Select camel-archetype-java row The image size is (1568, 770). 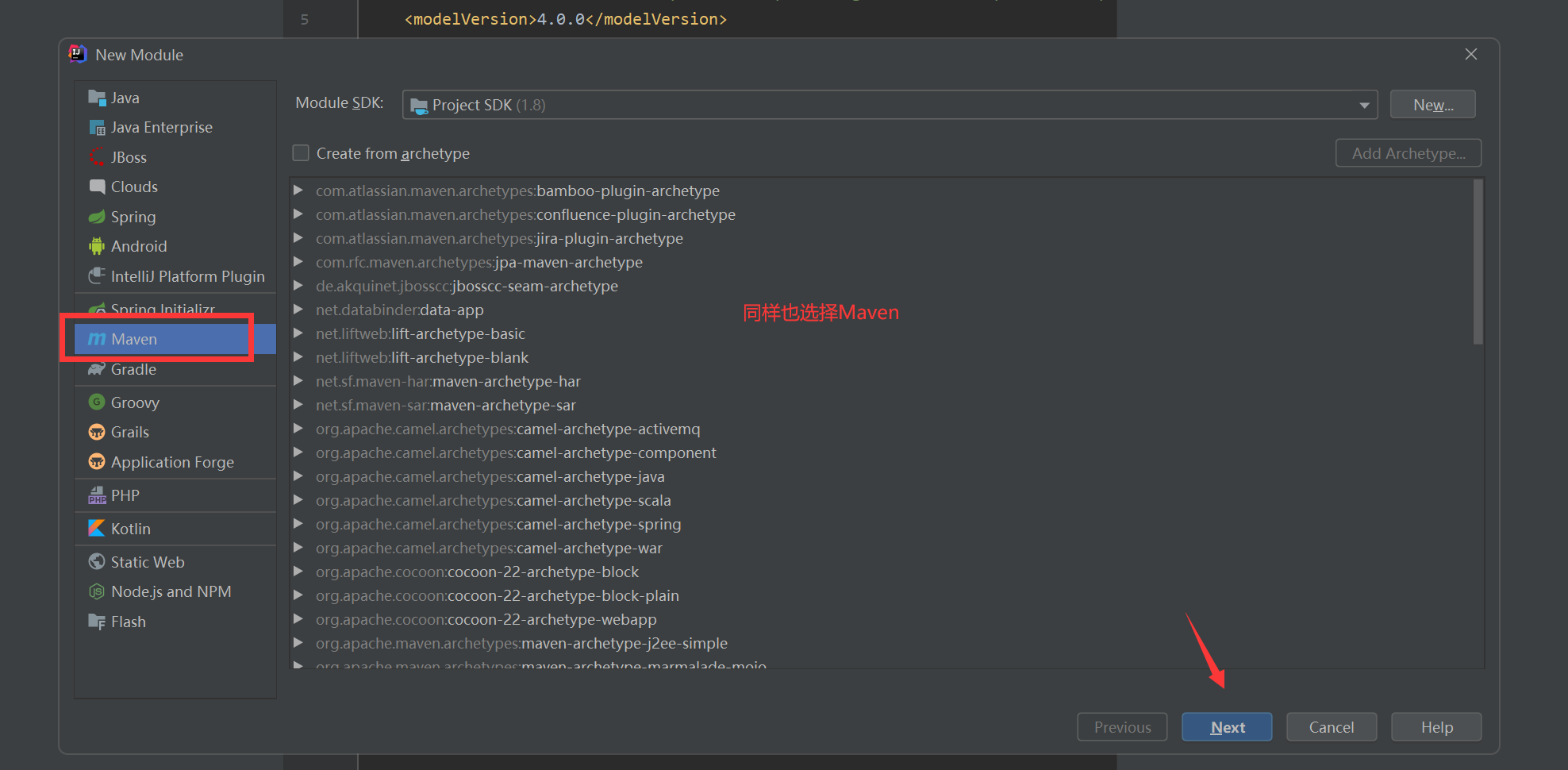[x=881, y=476]
